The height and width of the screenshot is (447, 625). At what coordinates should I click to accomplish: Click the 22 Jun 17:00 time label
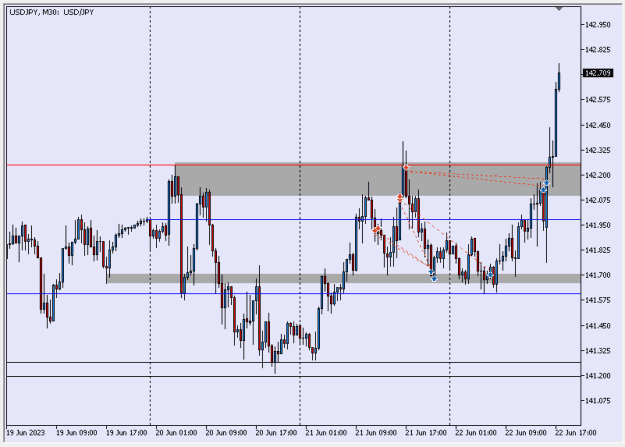(576, 433)
